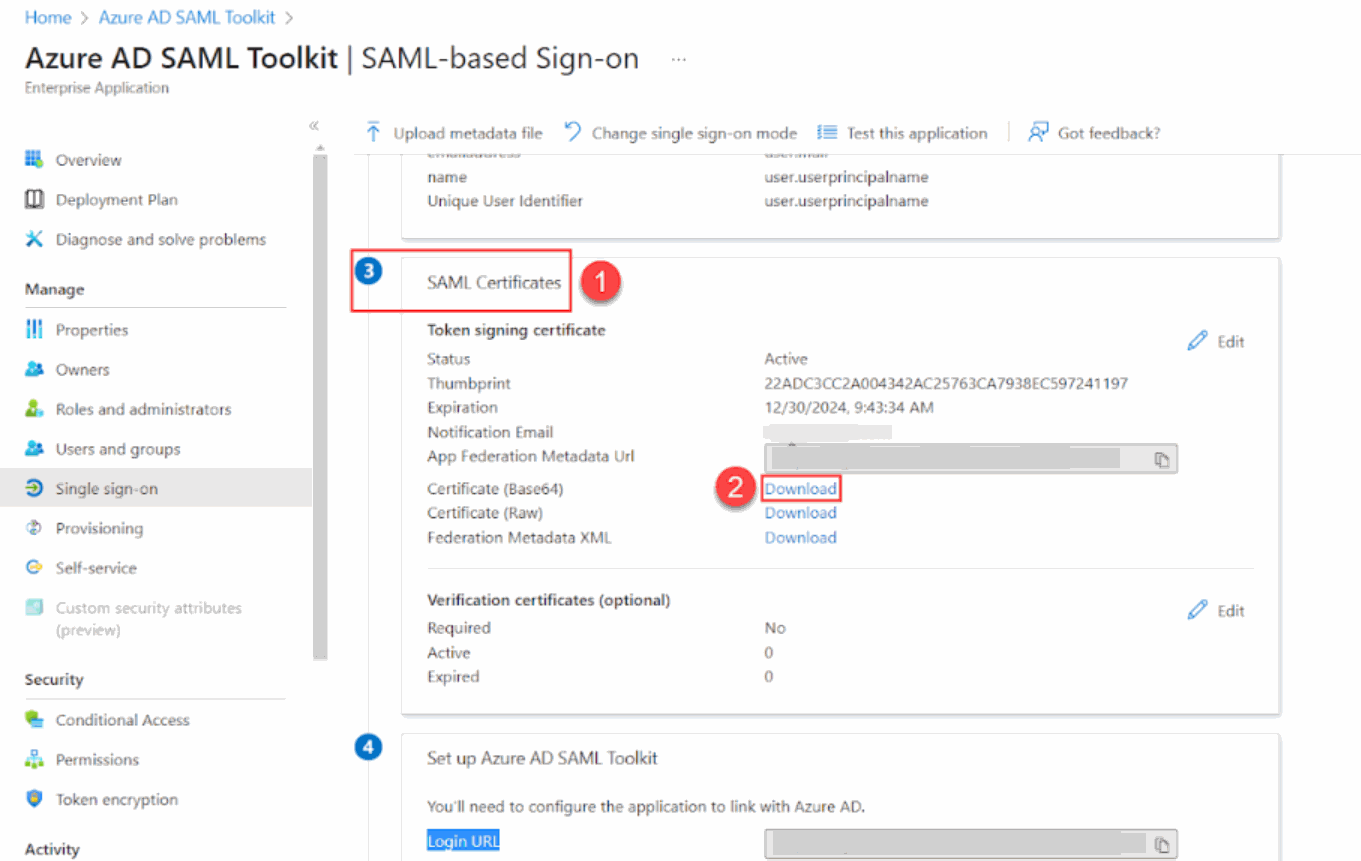This screenshot has width=1361, height=861.
Task: Copy the App Federation Metadata Url
Action: [1161, 458]
